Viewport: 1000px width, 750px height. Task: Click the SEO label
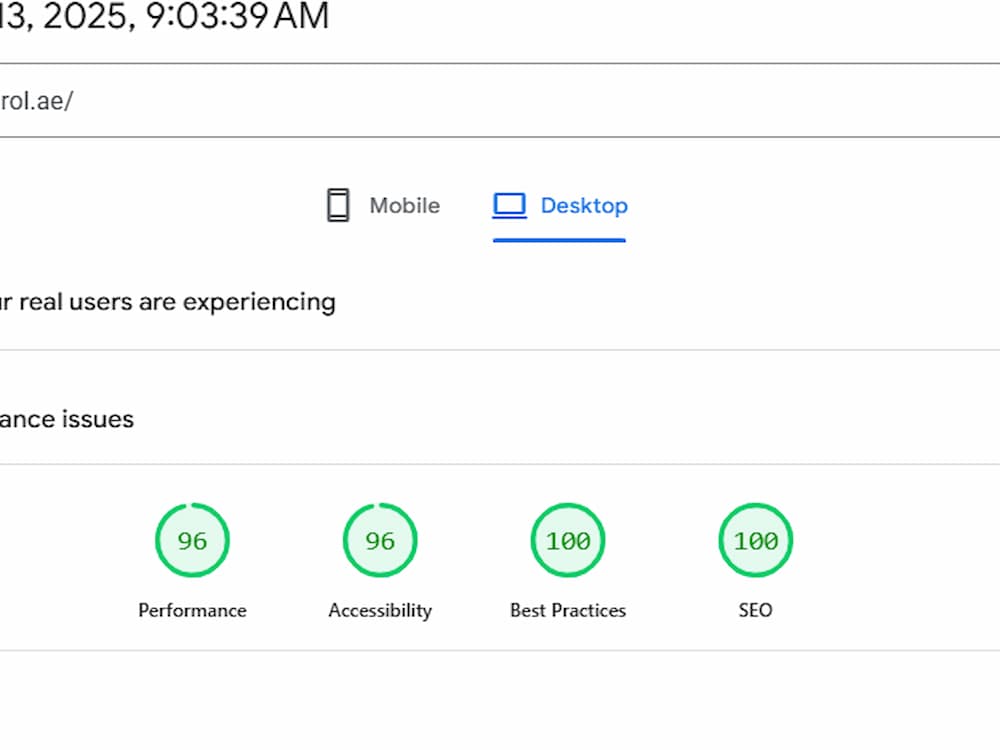pyautogui.click(x=756, y=610)
